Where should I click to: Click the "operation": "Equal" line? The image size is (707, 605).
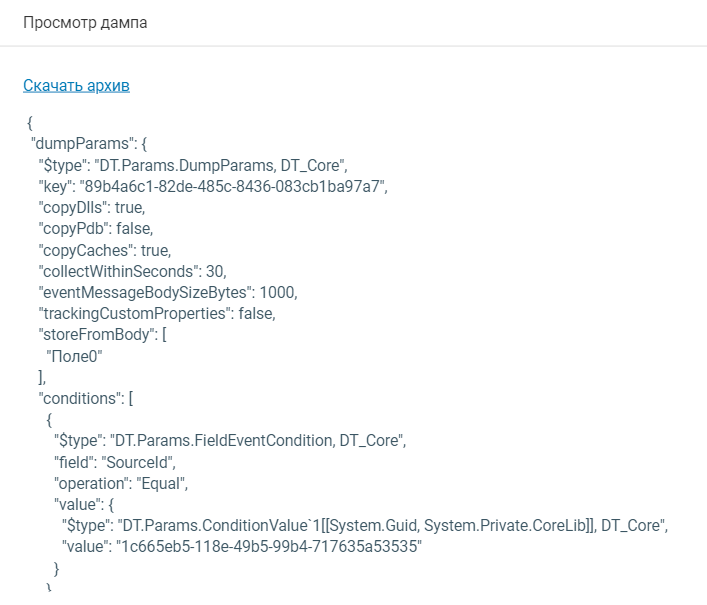[121, 483]
